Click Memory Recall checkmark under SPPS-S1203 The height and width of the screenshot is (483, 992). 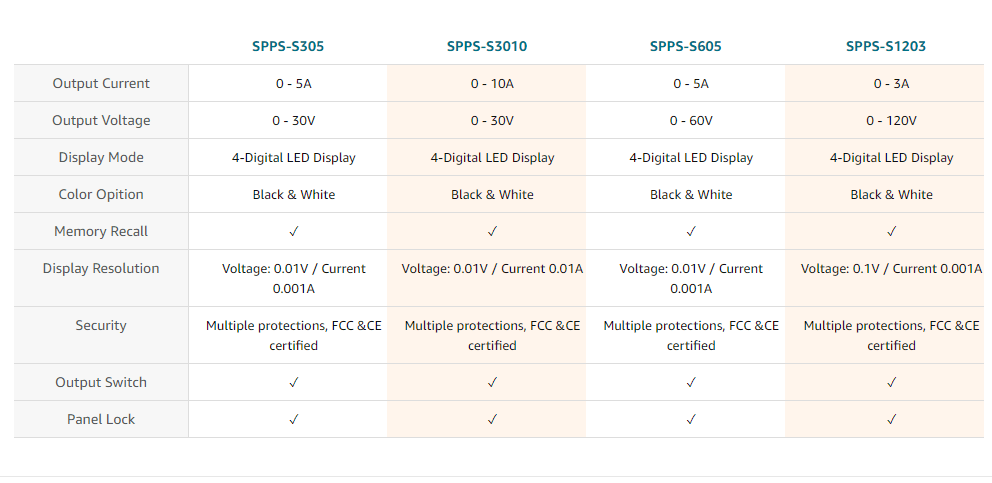coord(891,231)
